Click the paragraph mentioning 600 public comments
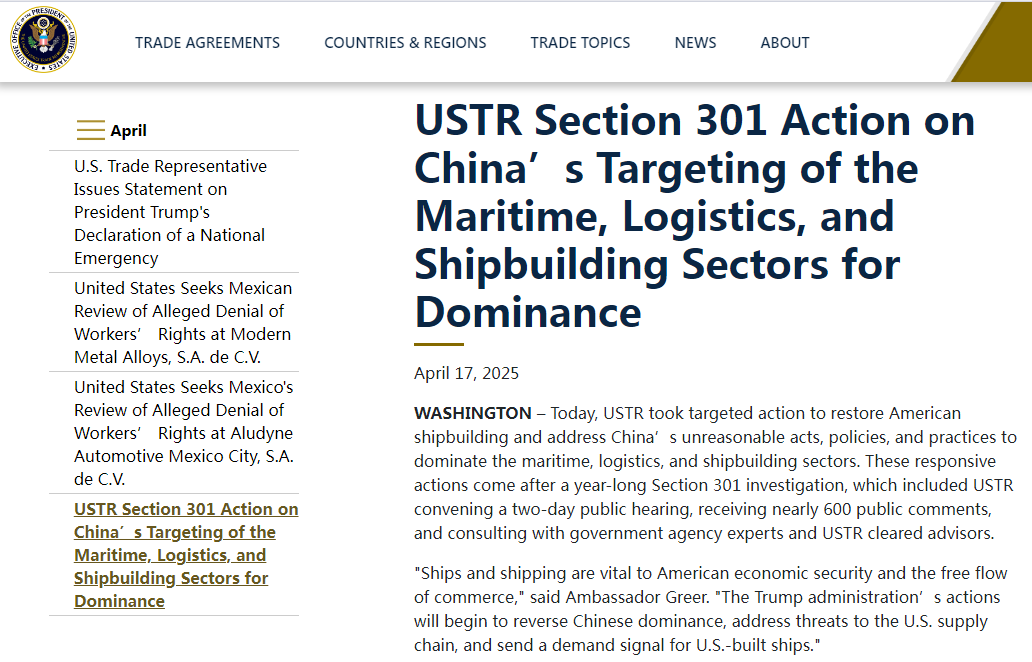The height and width of the screenshot is (662, 1032). (x=714, y=473)
